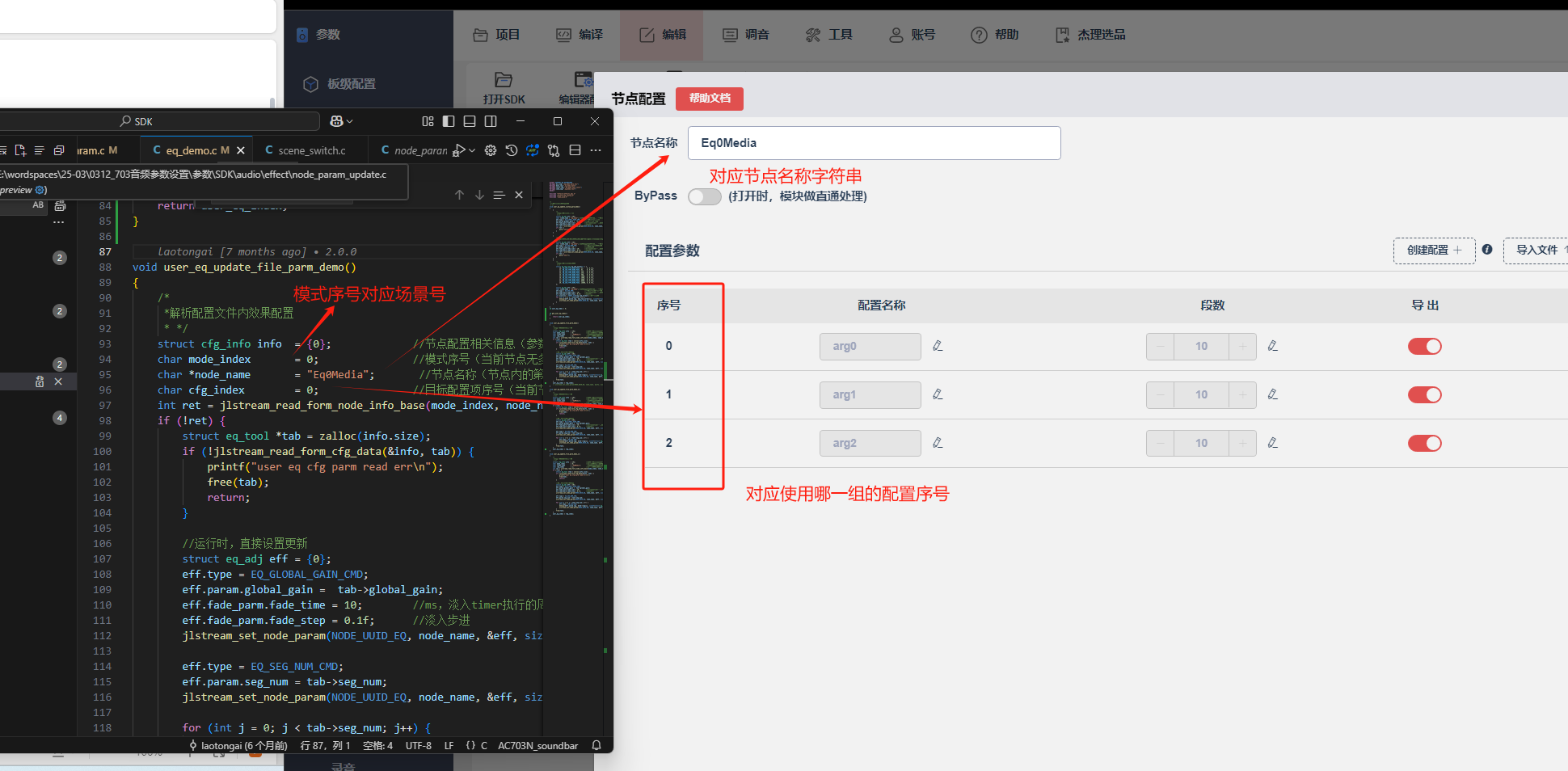Viewport: 1568px width, 771px height.
Task: Click the compare changes icon in editor toolbar
Action: (x=554, y=150)
